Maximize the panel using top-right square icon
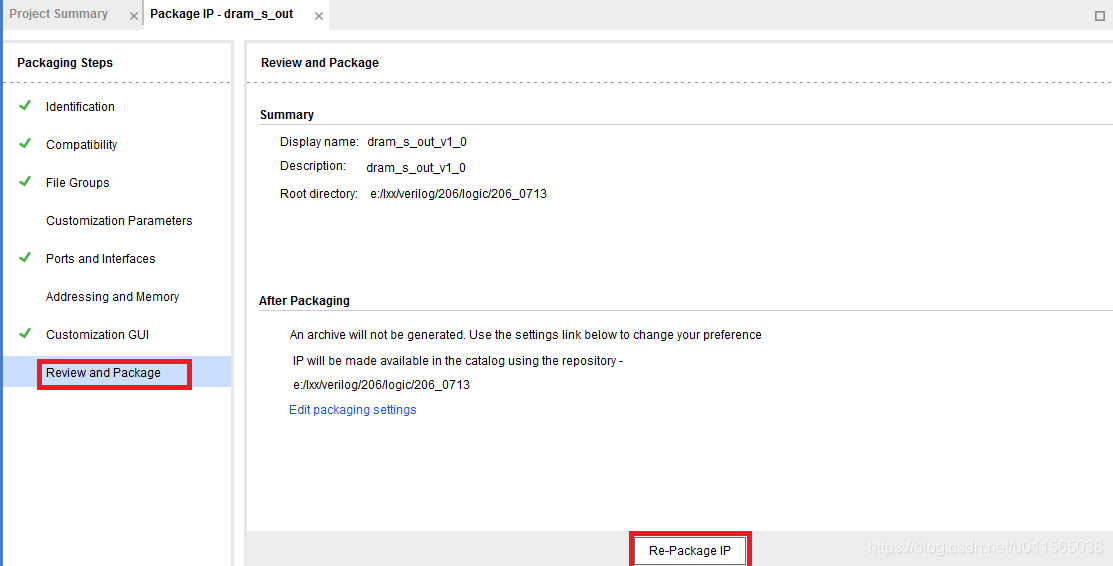This screenshot has width=1113, height=566. pyautogui.click(x=1100, y=16)
